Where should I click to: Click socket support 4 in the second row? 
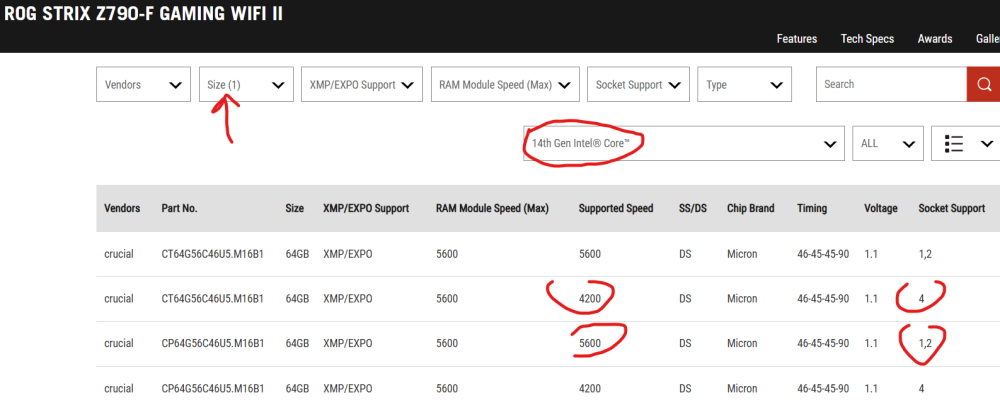[x=921, y=298]
